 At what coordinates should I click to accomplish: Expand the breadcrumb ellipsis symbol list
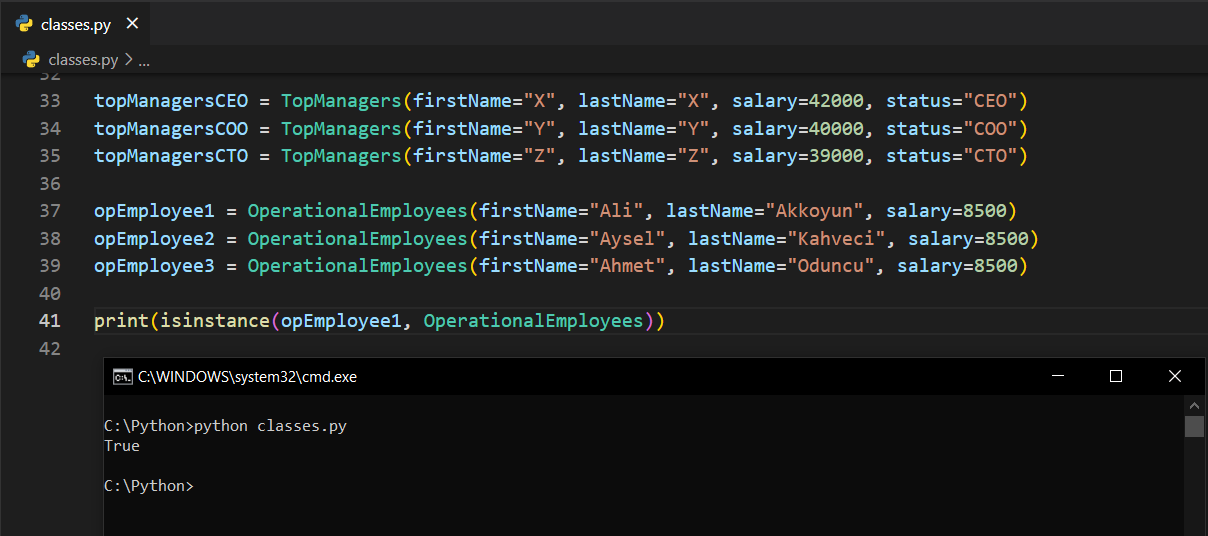coord(144,61)
